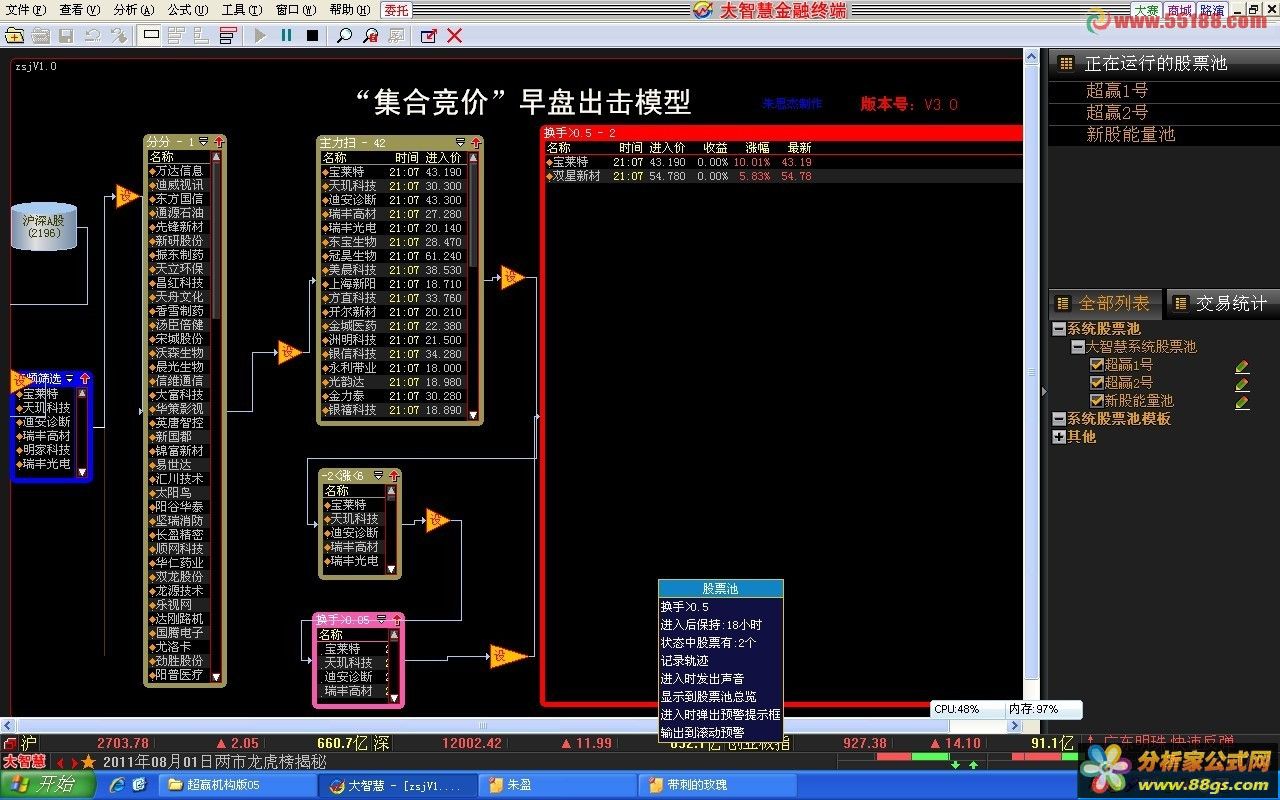1280x800 pixels.
Task: Pause the running model from the toolbar
Action: (x=286, y=35)
